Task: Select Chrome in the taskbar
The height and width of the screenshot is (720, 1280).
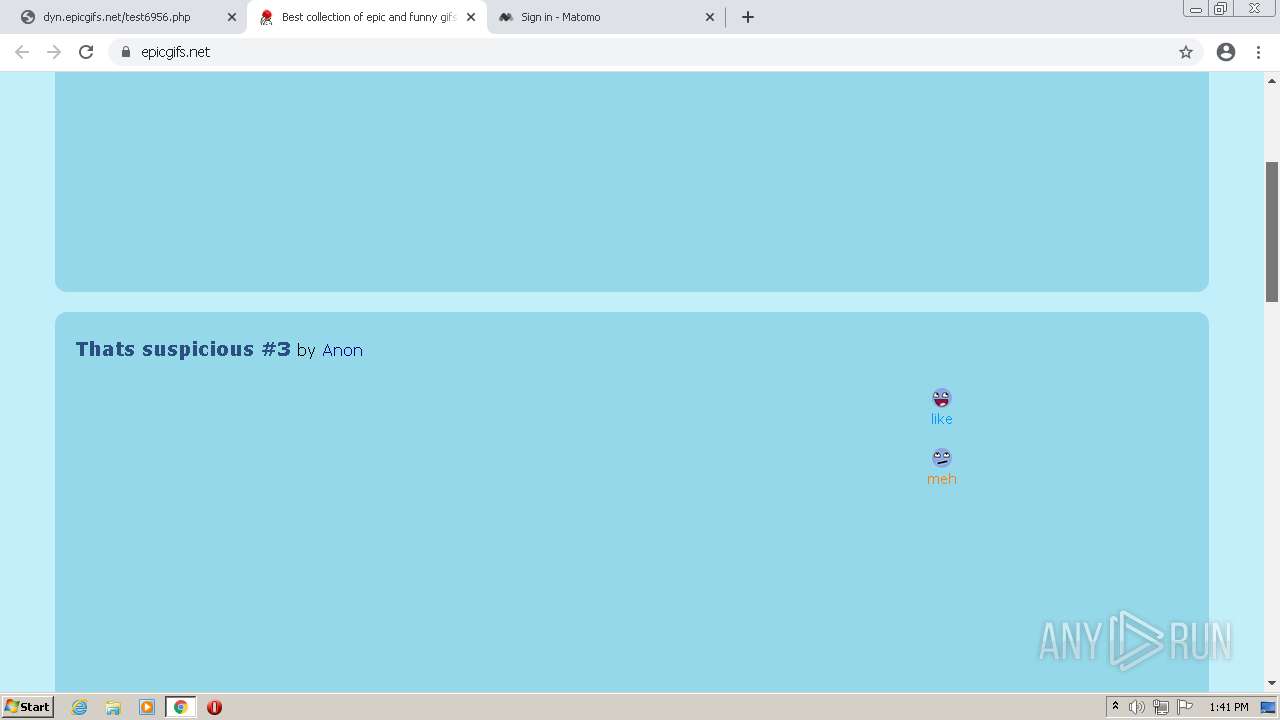Action: [x=181, y=707]
